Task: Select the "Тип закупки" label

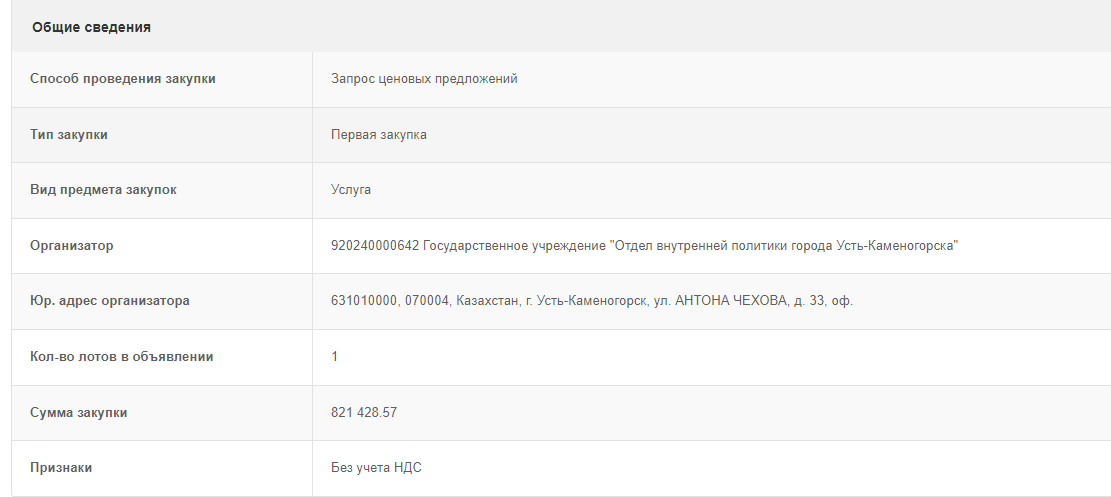Action: [x=69, y=134]
